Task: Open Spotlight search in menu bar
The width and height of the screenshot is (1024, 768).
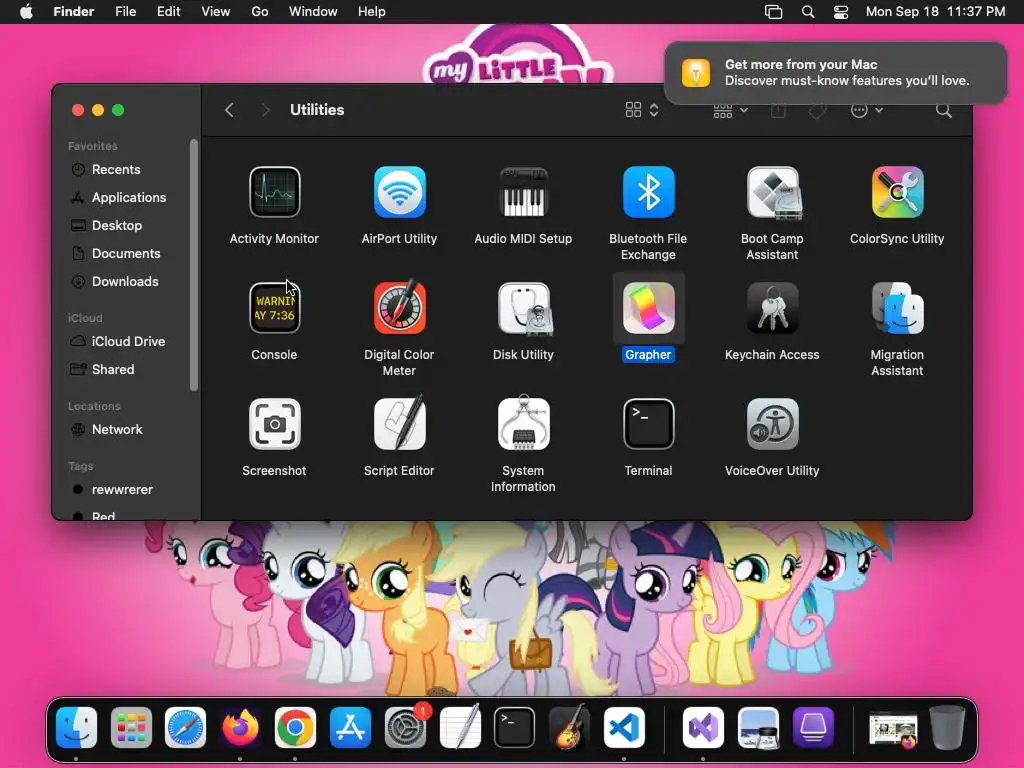Action: click(808, 12)
